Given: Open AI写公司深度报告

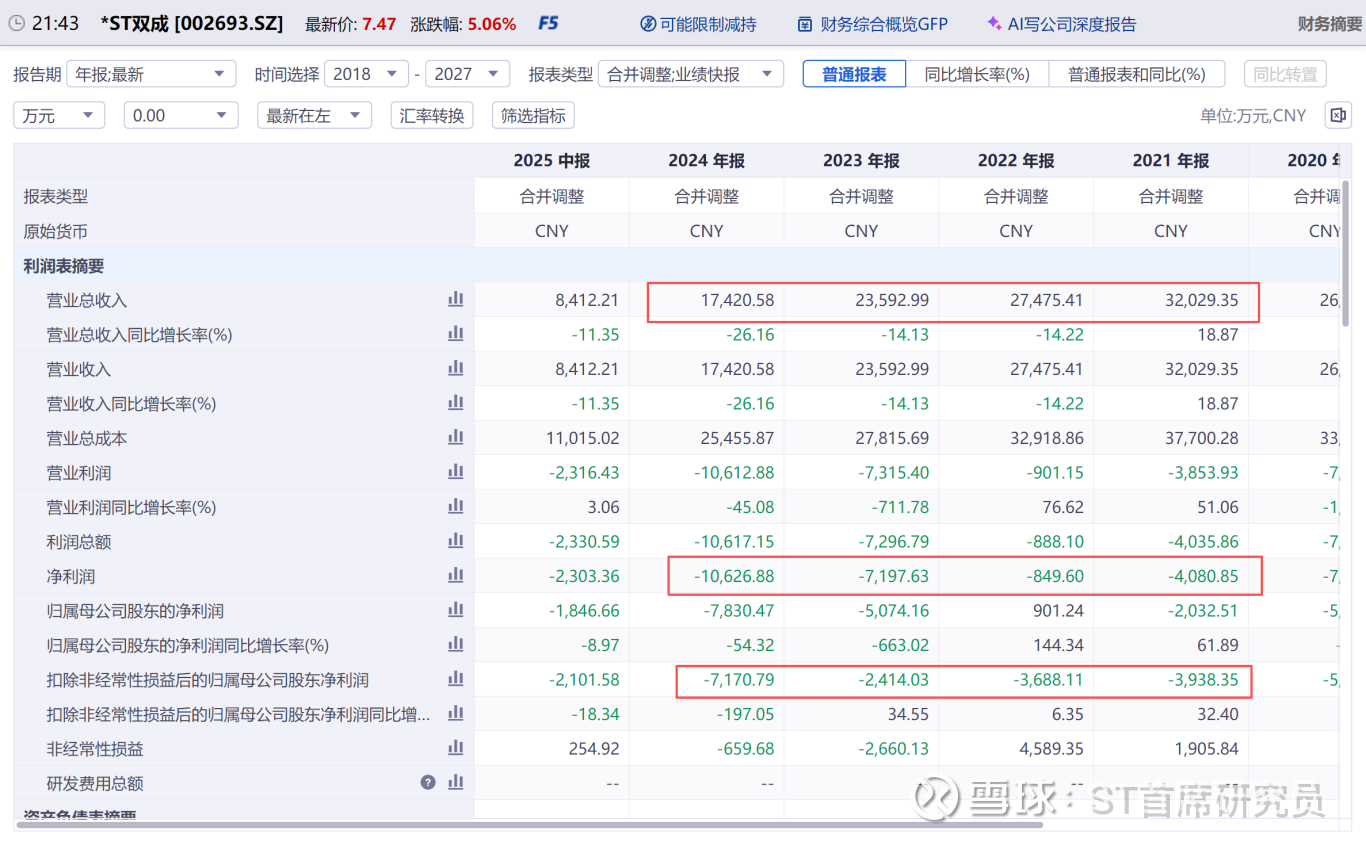Looking at the screenshot, I should point(1061,24).
